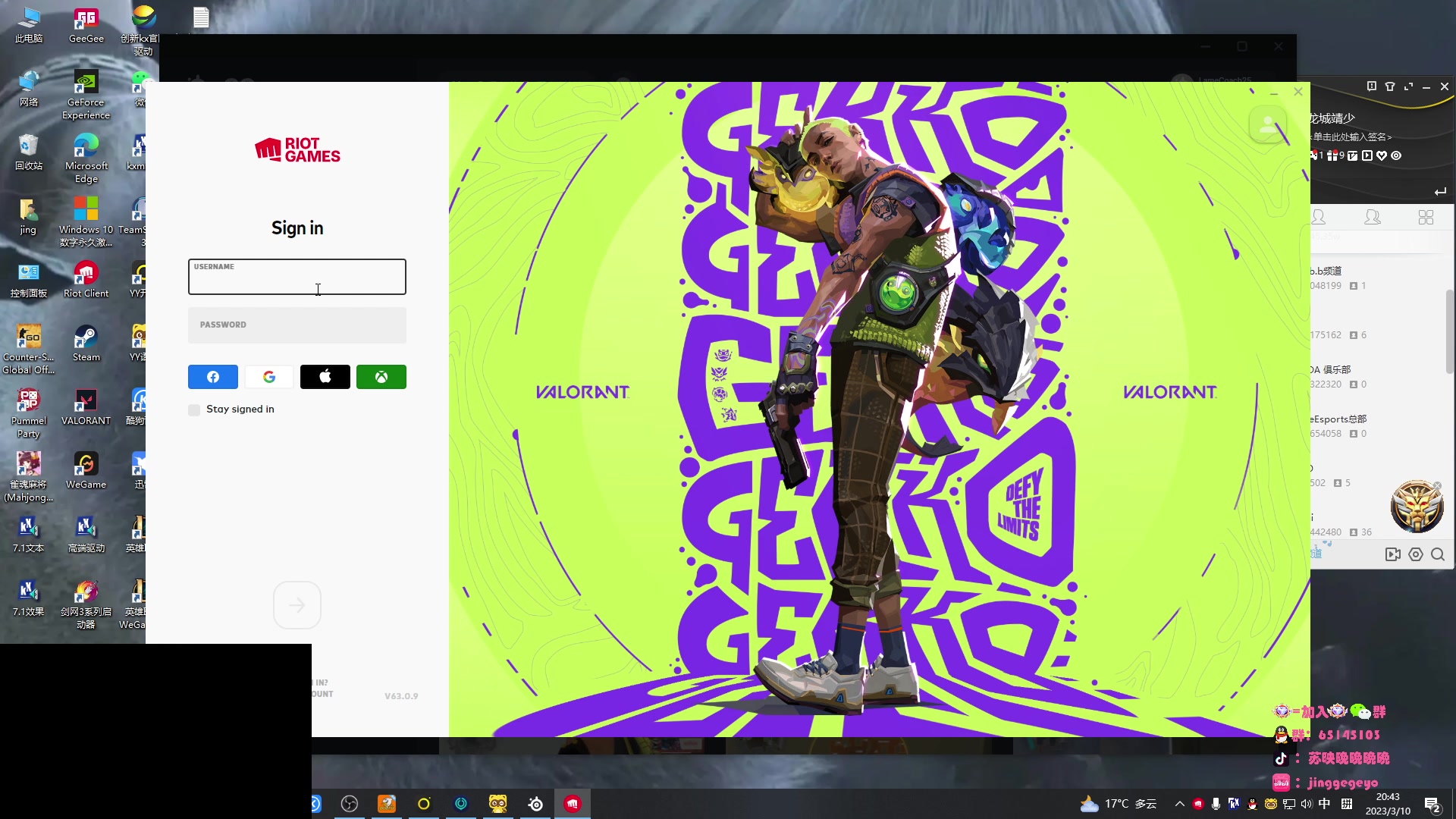Open SteelSeries app from the taskbar
This screenshot has height=819, width=1456.
535,804
